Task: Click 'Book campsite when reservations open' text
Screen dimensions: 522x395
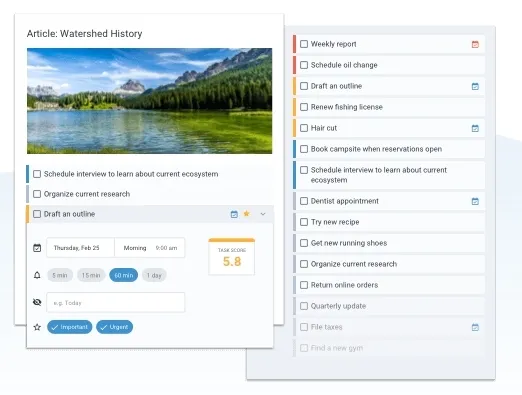Action: click(x=376, y=149)
